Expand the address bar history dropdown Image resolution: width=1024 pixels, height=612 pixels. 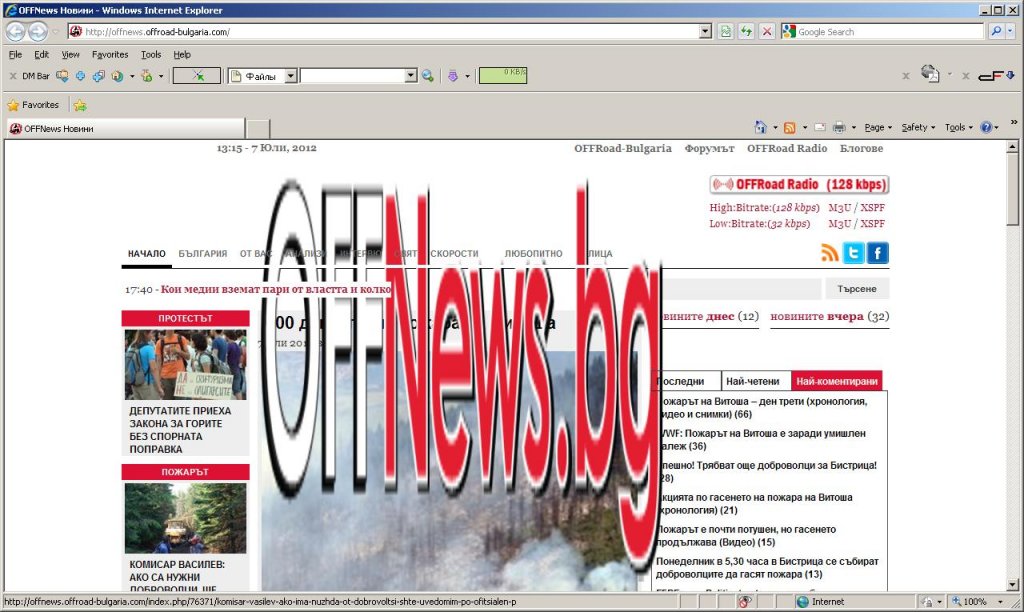tap(705, 31)
